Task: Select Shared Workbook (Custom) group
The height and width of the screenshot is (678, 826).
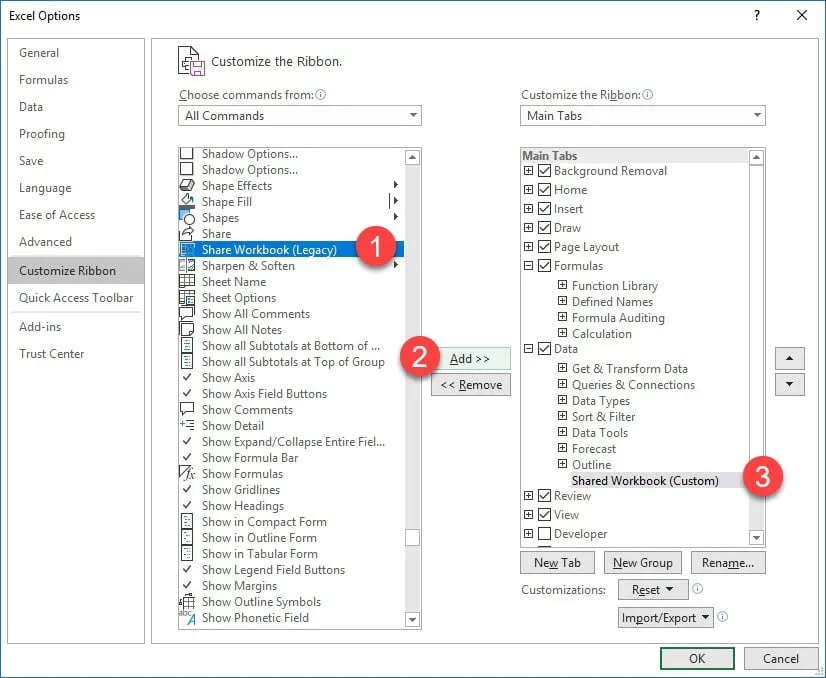Action: [645, 481]
